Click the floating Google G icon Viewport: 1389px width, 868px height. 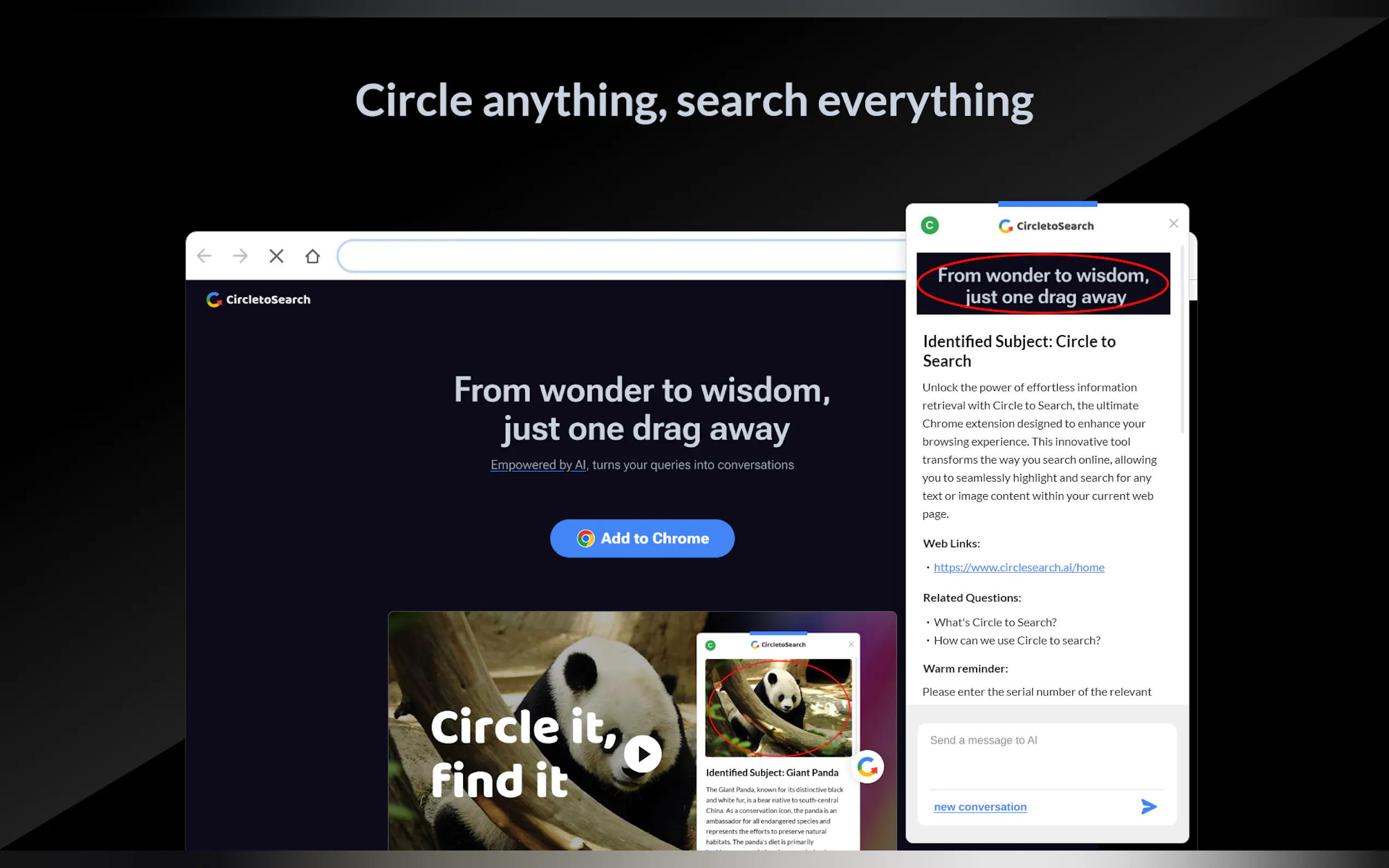pos(867,767)
